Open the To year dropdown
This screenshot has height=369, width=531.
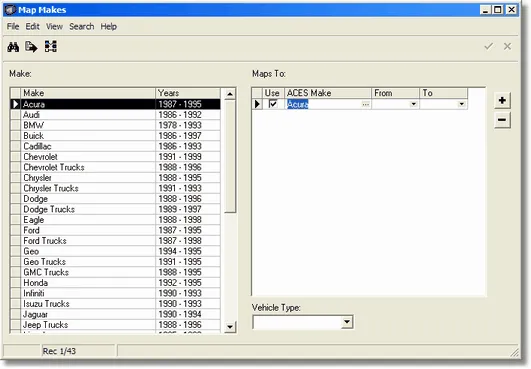(x=461, y=104)
